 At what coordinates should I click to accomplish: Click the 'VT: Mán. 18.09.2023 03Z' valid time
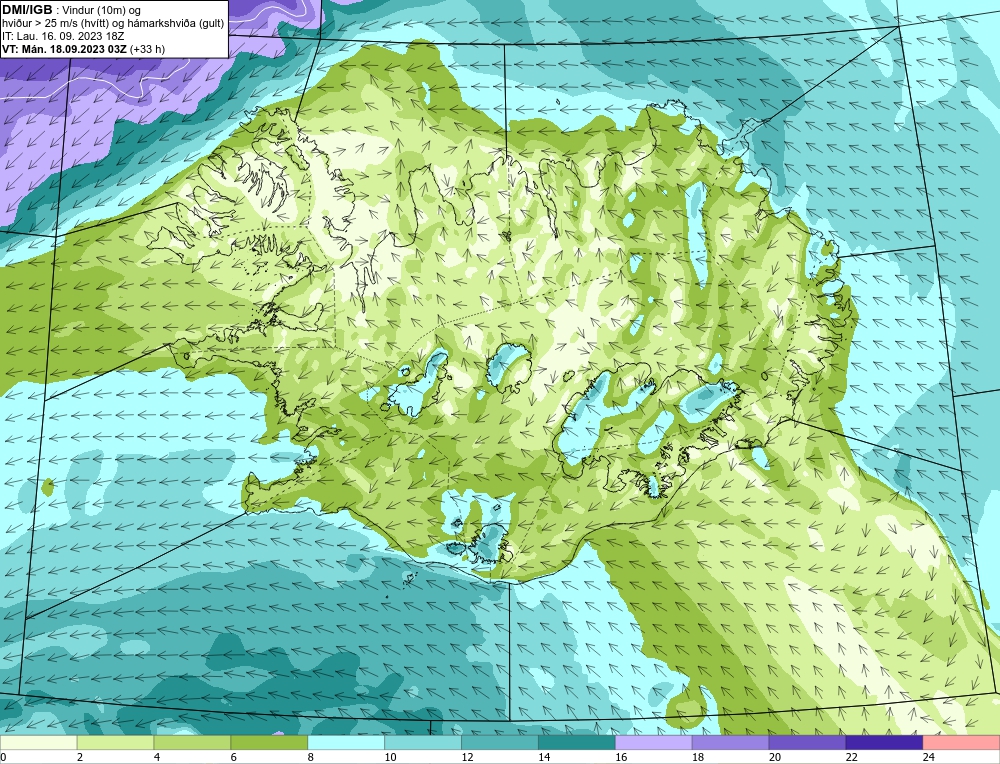click(64, 49)
